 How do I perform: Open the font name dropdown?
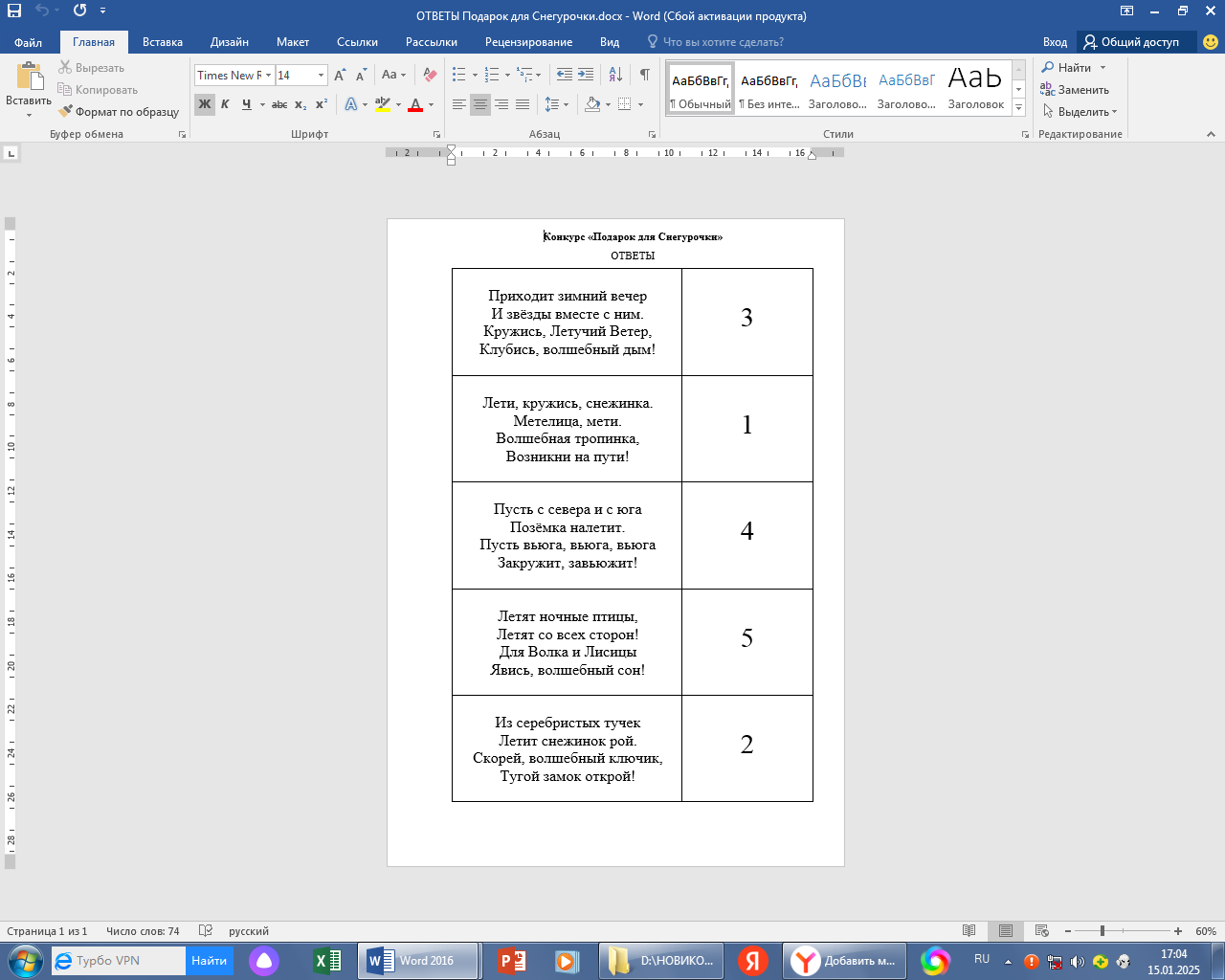269,75
